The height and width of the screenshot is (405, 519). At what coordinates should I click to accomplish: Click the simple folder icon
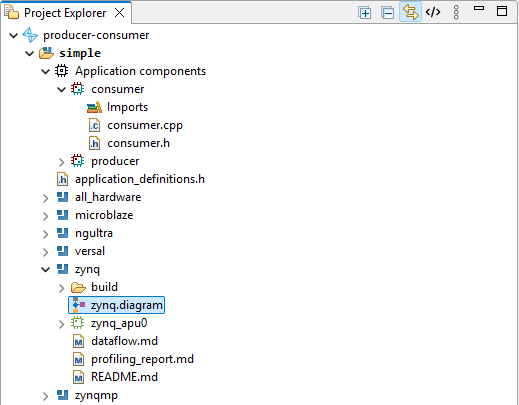pyautogui.click(x=46, y=53)
